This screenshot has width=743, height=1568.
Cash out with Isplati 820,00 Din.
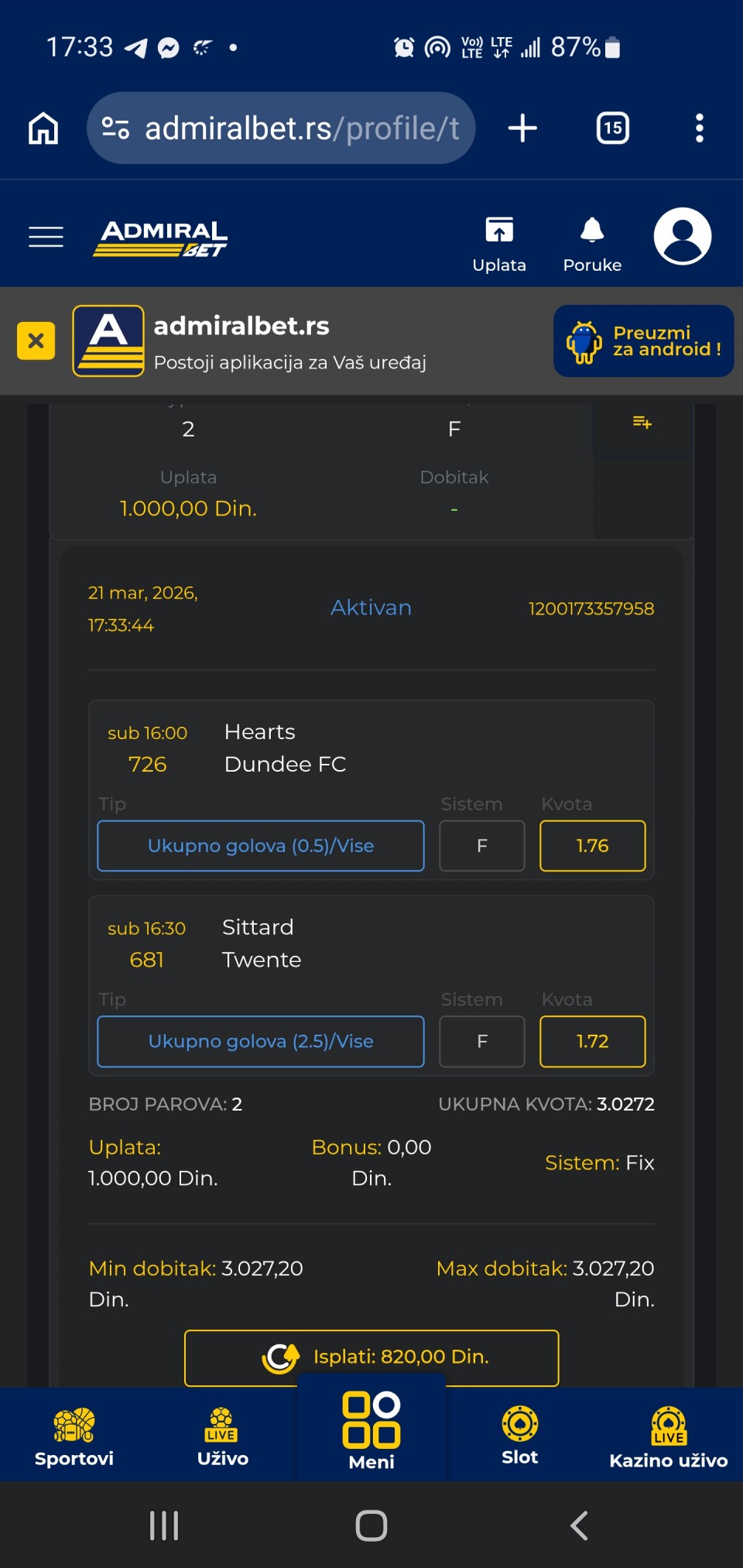click(x=371, y=1357)
